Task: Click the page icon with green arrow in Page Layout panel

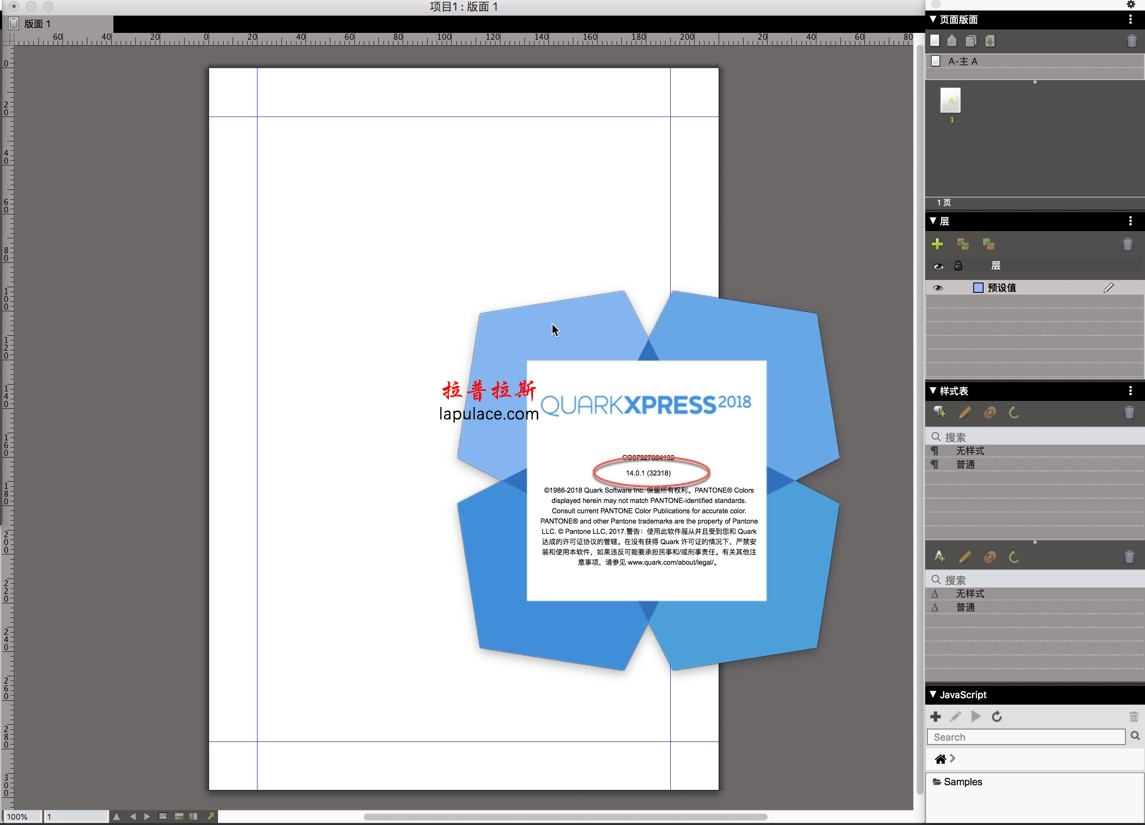Action: 990,41
